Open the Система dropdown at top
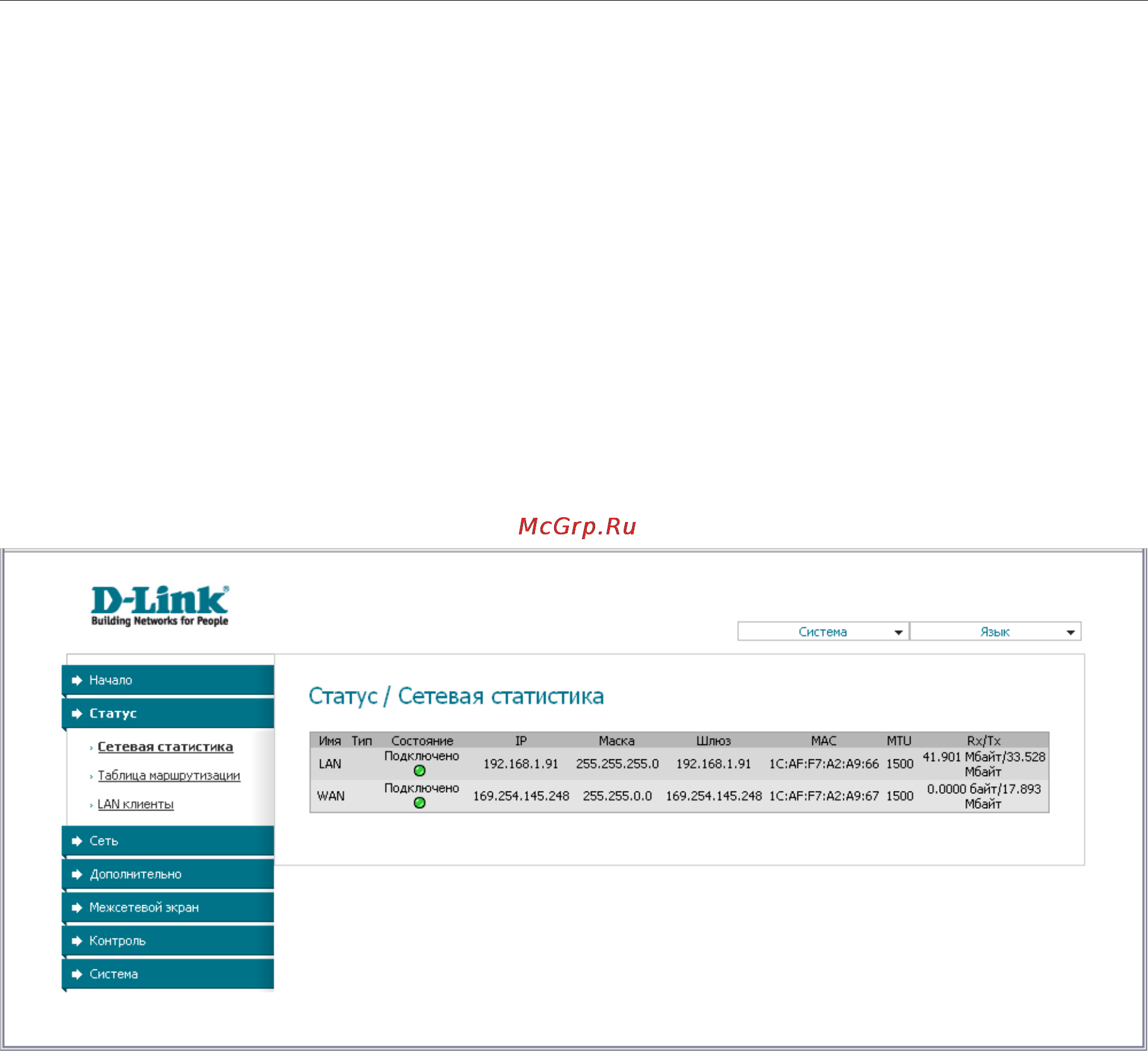Screen dimensions: 1148x1051 (x=823, y=631)
